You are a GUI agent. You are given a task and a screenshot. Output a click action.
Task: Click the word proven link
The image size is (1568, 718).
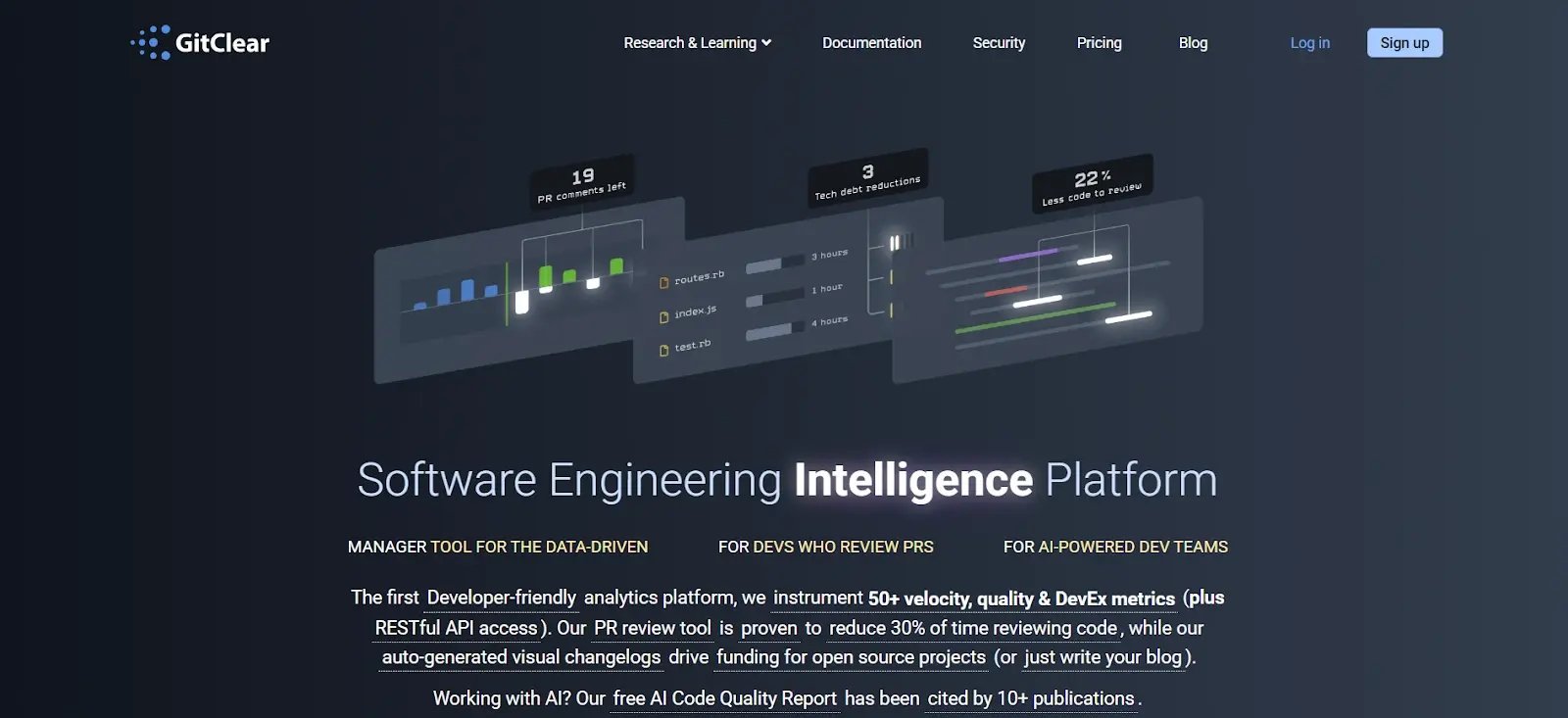tap(769, 628)
